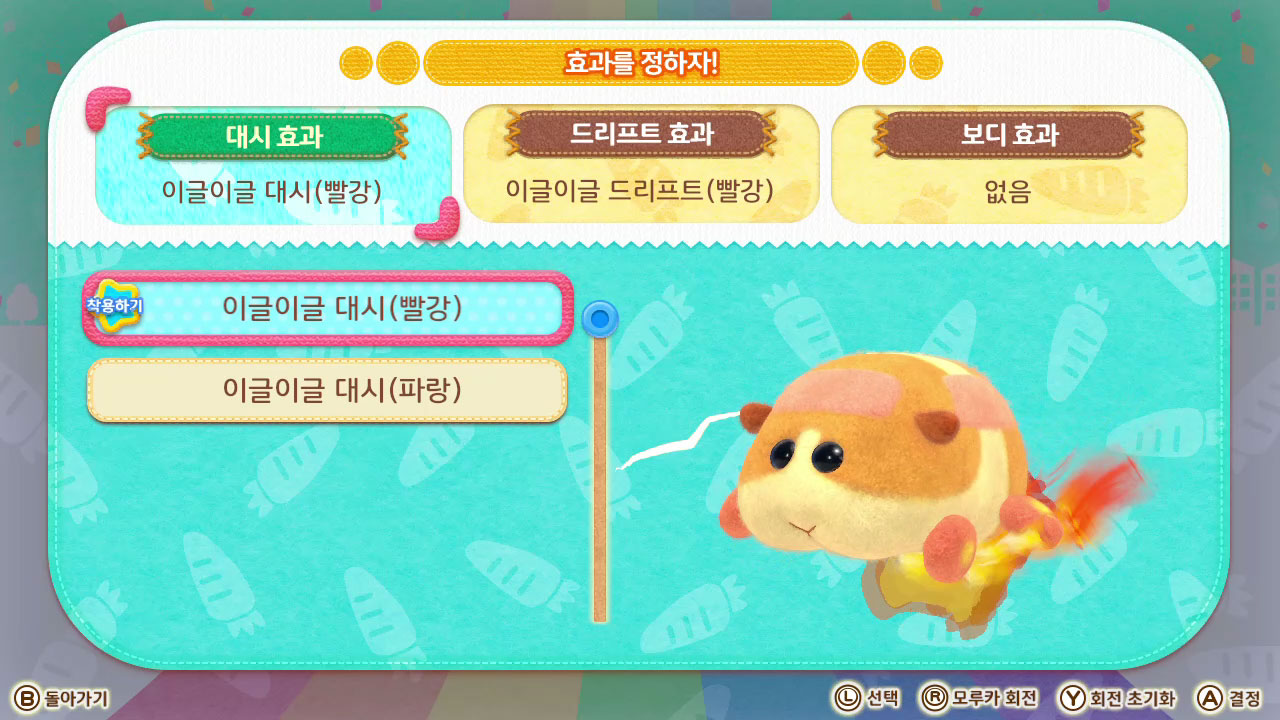The image size is (1280, 720).
Task: Click the Y button icon for 회전 초기화
Action: point(1073,698)
